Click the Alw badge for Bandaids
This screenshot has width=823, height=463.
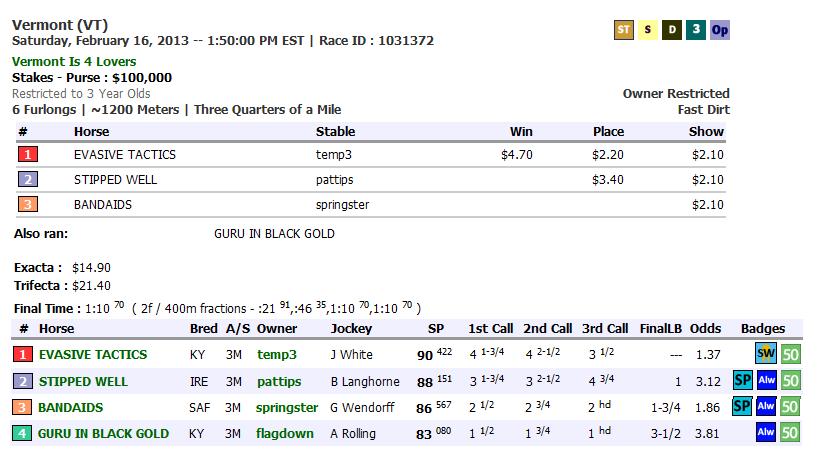pyautogui.click(x=766, y=407)
